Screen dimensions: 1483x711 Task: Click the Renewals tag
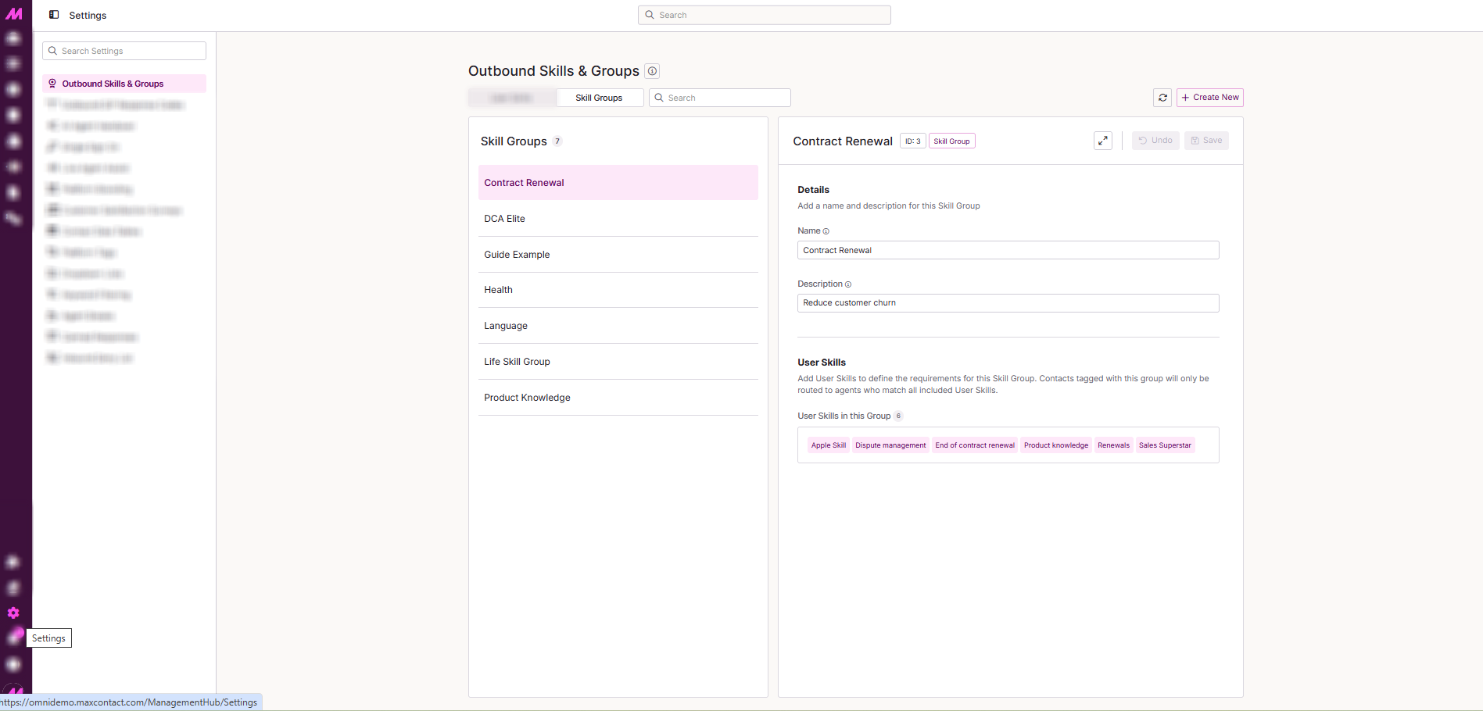(x=1113, y=445)
